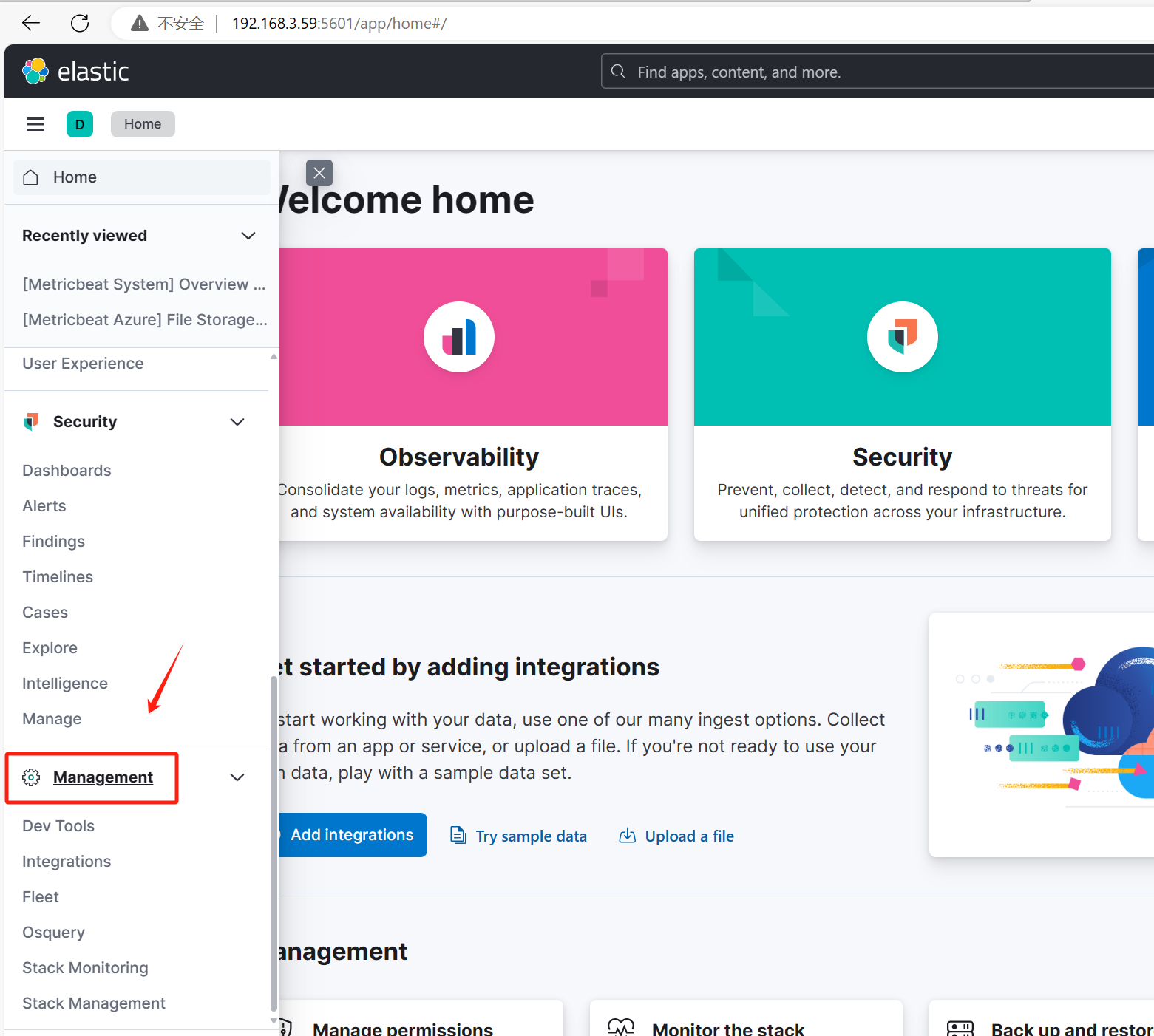
Task: Open Timelines under Security
Action: pyautogui.click(x=58, y=577)
